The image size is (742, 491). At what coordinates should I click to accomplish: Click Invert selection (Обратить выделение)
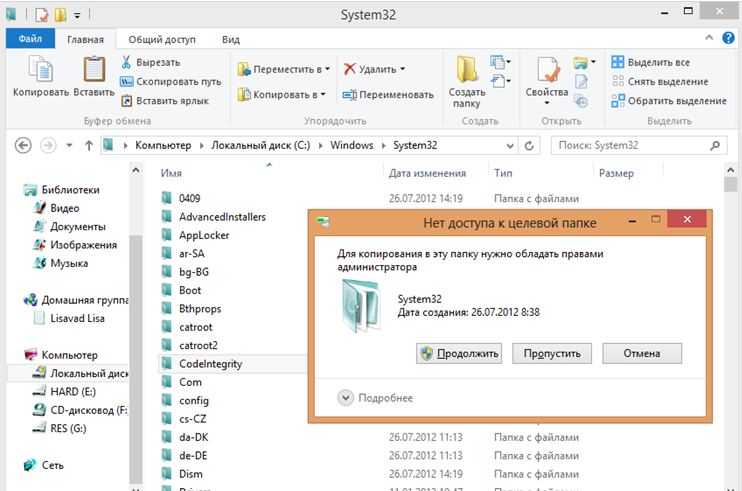pyautogui.click(x=669, y=101)
